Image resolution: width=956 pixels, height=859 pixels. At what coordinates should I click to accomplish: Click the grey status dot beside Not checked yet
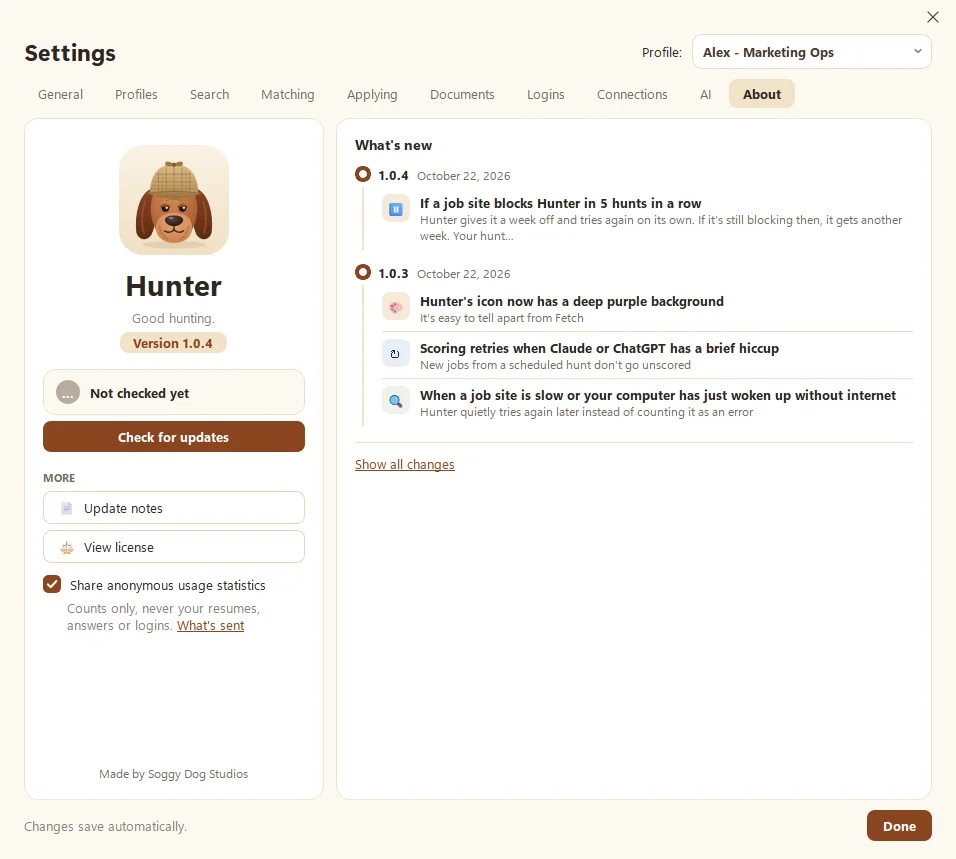pos(68,393)
